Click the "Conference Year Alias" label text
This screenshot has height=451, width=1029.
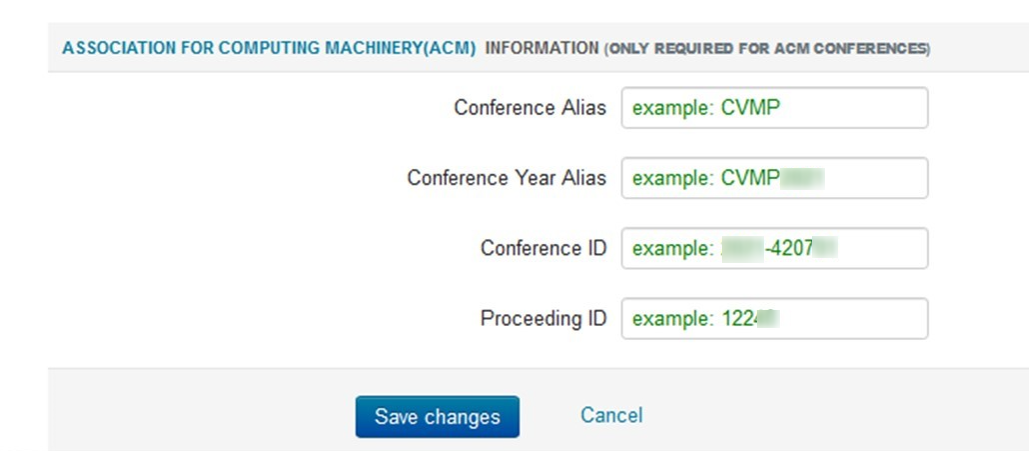(x=506, y=178)
